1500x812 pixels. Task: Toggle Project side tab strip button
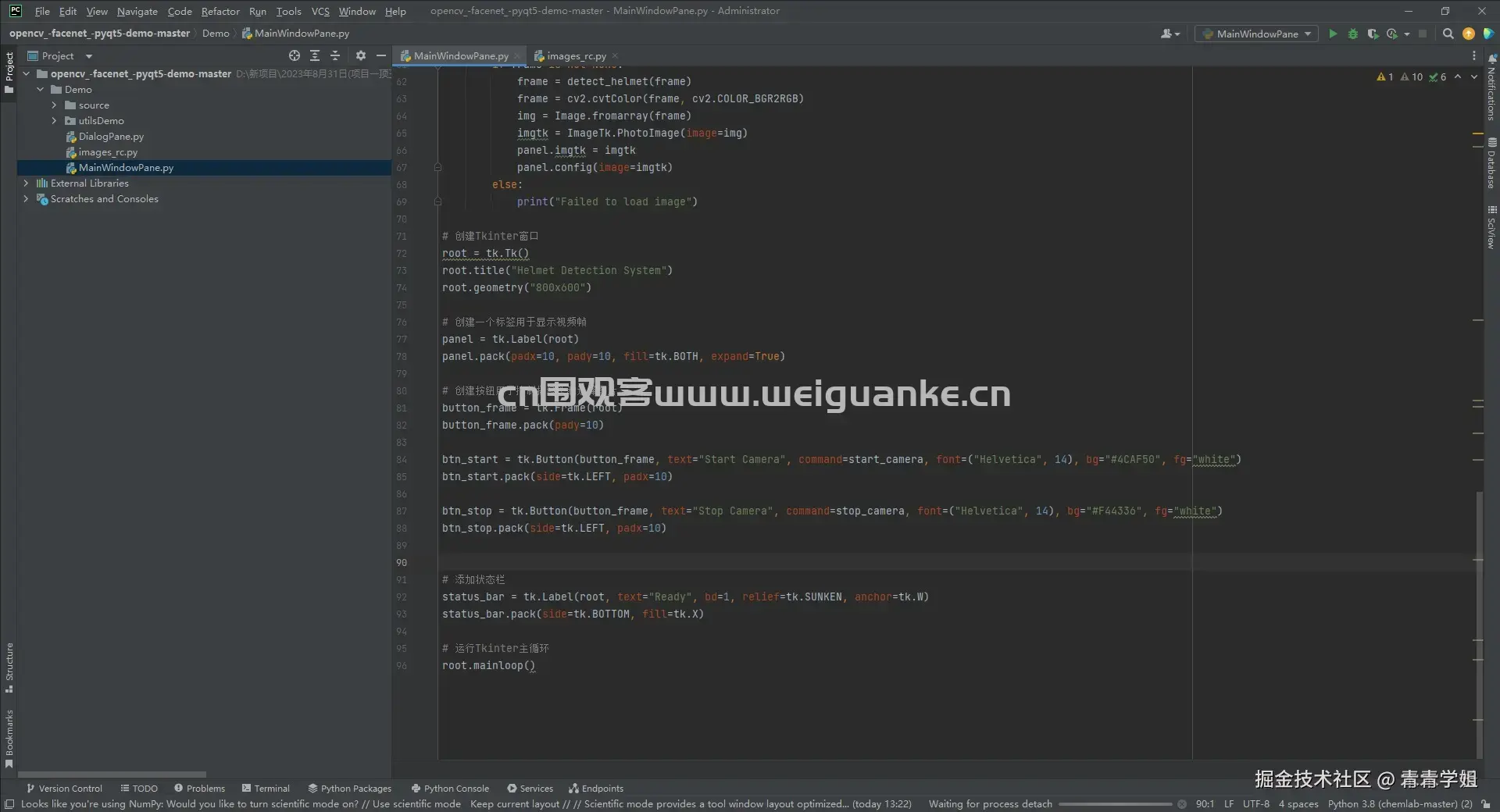tap(9, 72)
